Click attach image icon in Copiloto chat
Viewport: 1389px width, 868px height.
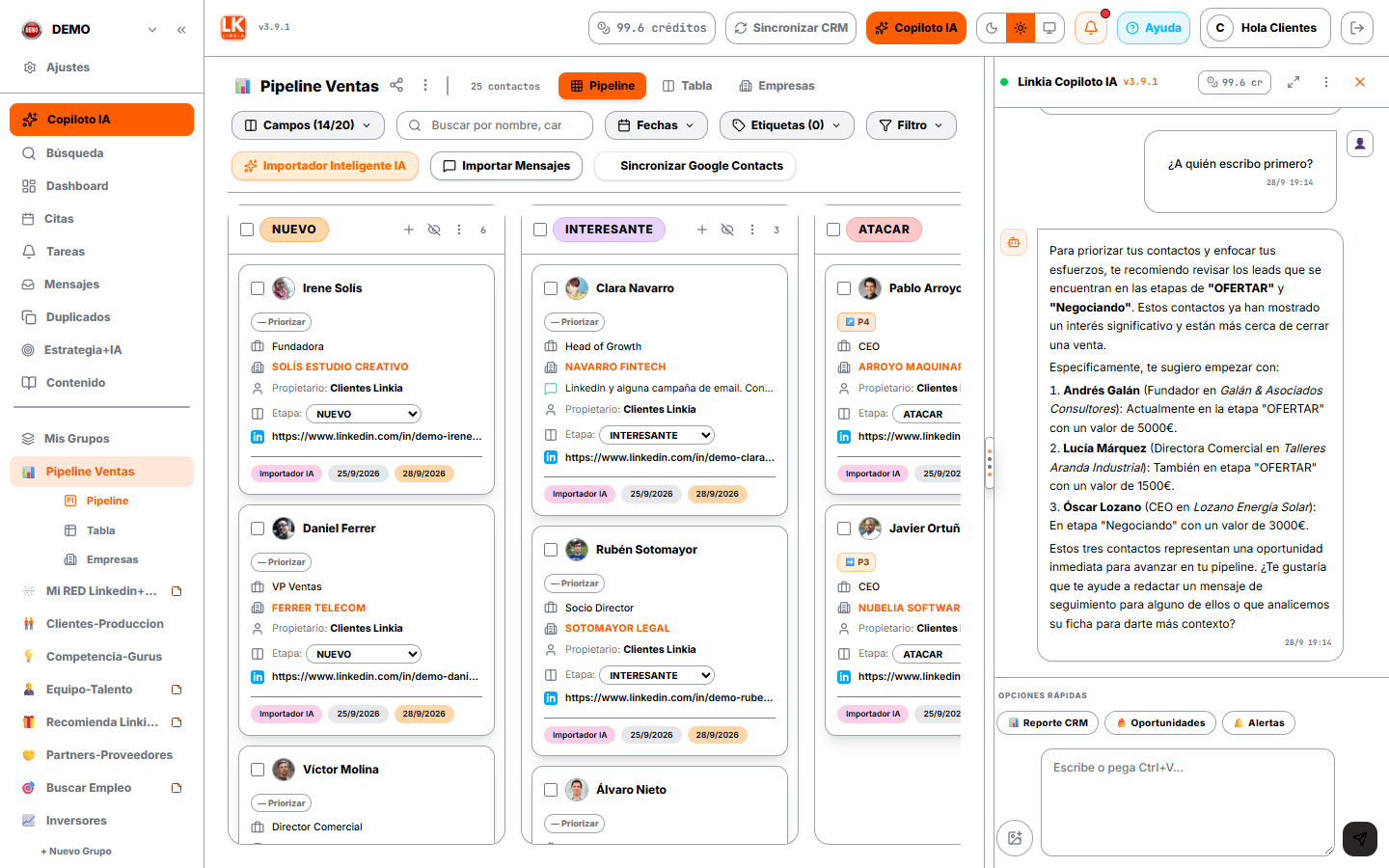pyautogui.click(x=1015, y=838)
